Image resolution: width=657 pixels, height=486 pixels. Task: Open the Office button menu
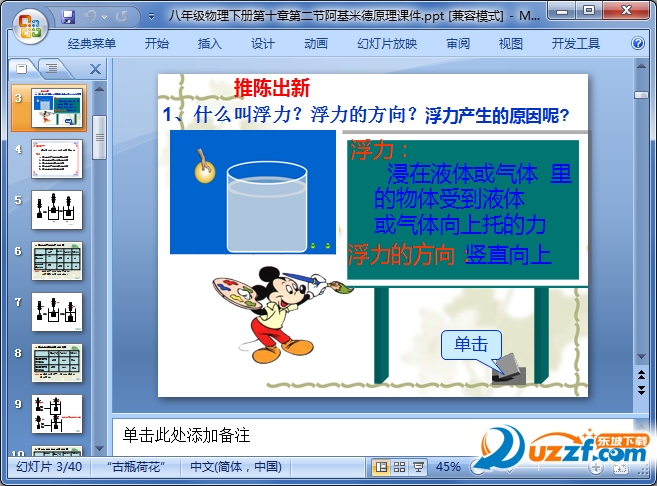coord(29,26)
